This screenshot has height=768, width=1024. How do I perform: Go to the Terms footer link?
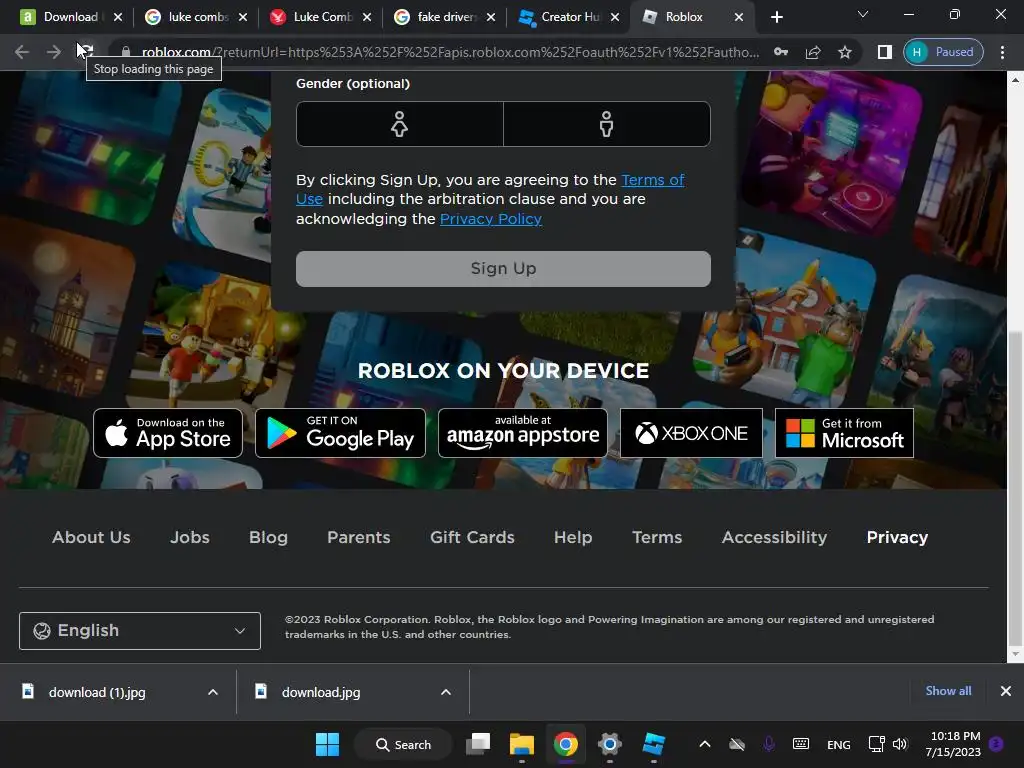pos(657,537)
